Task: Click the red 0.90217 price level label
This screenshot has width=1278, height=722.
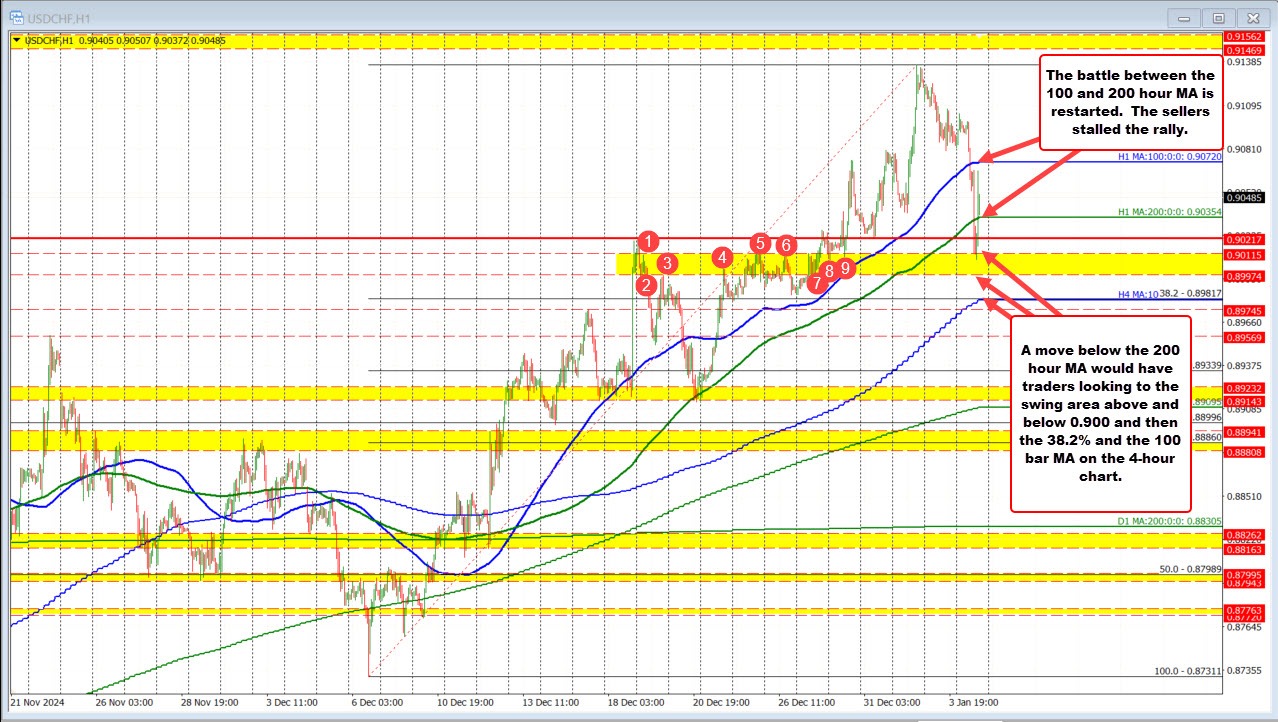Action: coord(1251,239)
